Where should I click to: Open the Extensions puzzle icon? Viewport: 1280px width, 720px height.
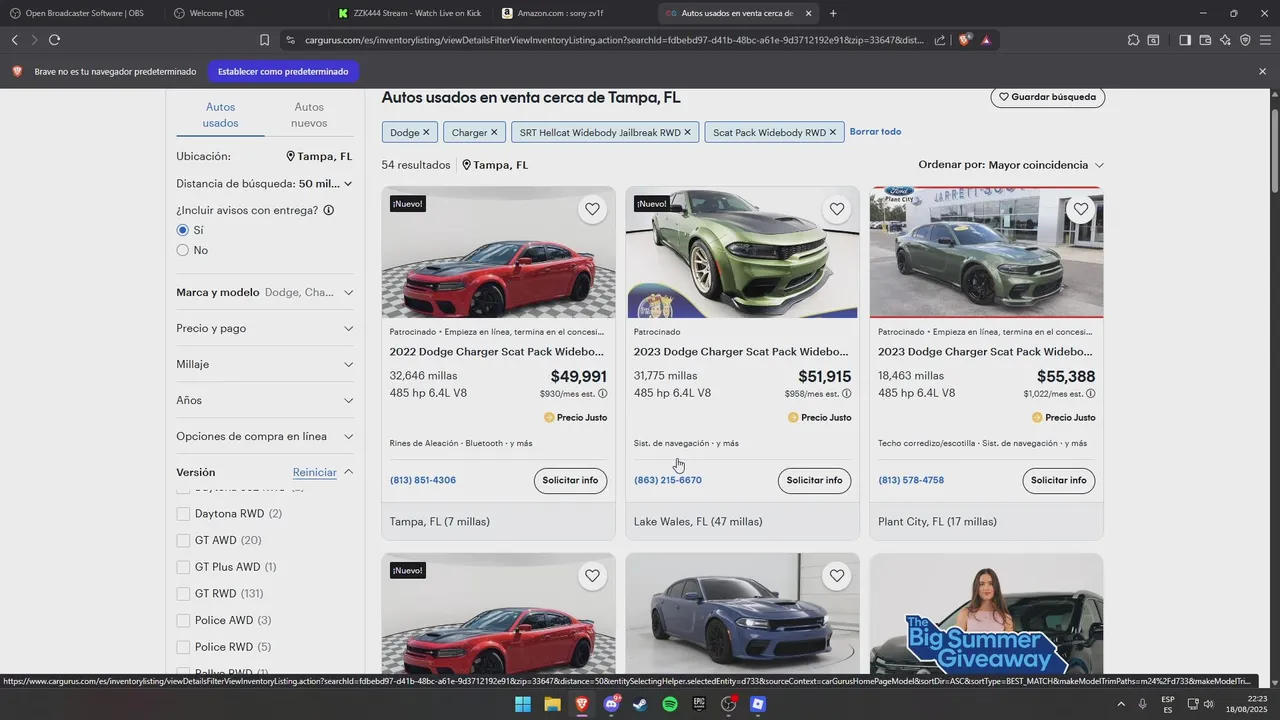point(1133,40)
